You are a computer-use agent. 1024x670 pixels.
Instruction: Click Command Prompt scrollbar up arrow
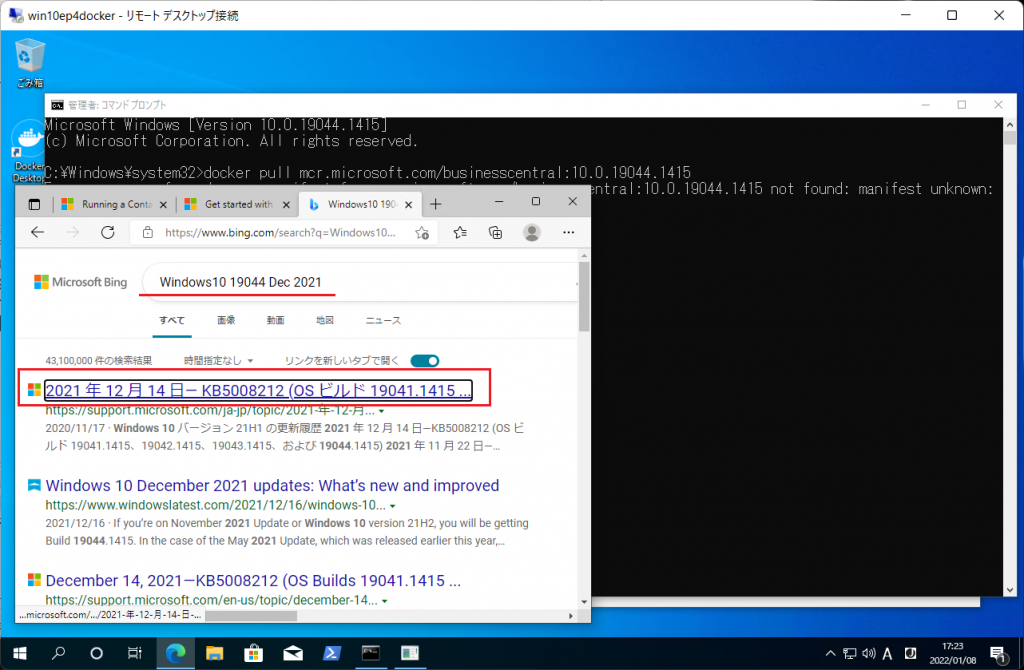(1010, 124)
